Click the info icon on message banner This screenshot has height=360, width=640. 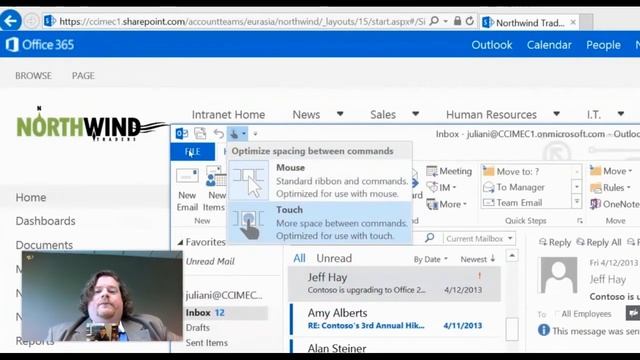[544, 330]
